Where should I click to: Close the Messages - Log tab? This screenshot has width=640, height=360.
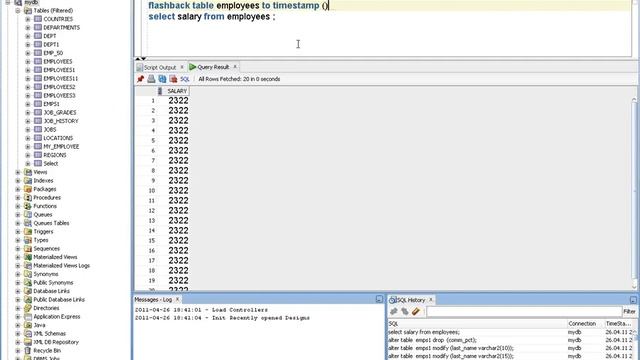pos(178,299)
